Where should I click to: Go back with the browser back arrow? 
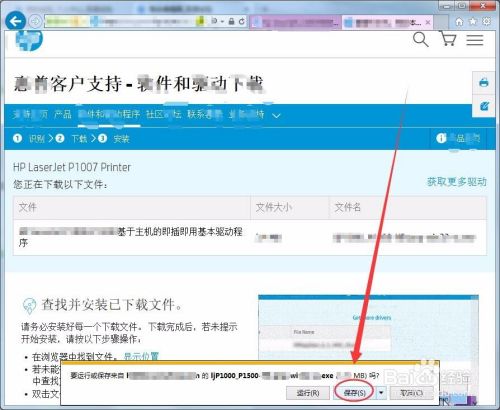click(x=15, y=21)
